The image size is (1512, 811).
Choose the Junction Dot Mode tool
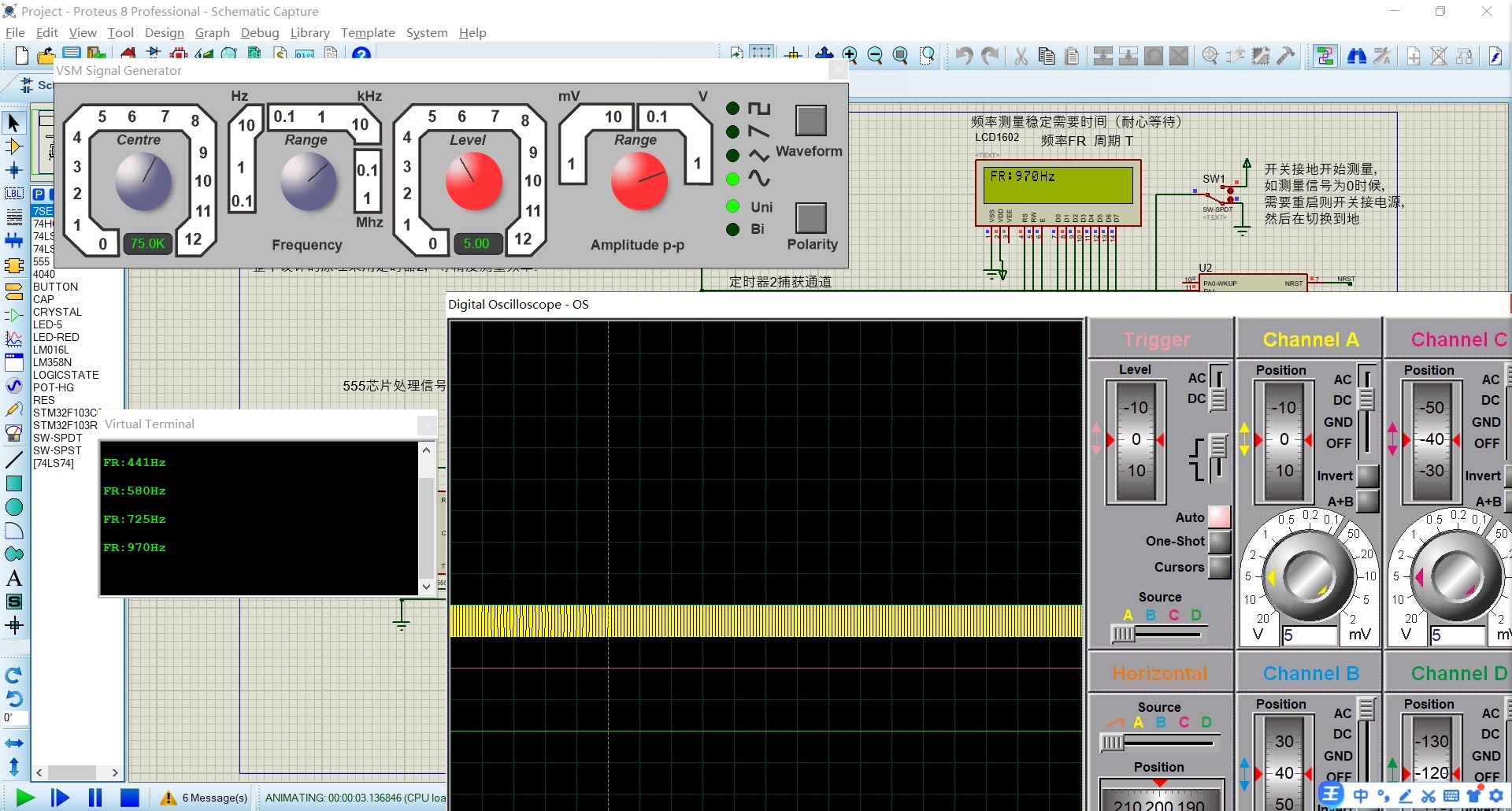click(x=13, y=170)
